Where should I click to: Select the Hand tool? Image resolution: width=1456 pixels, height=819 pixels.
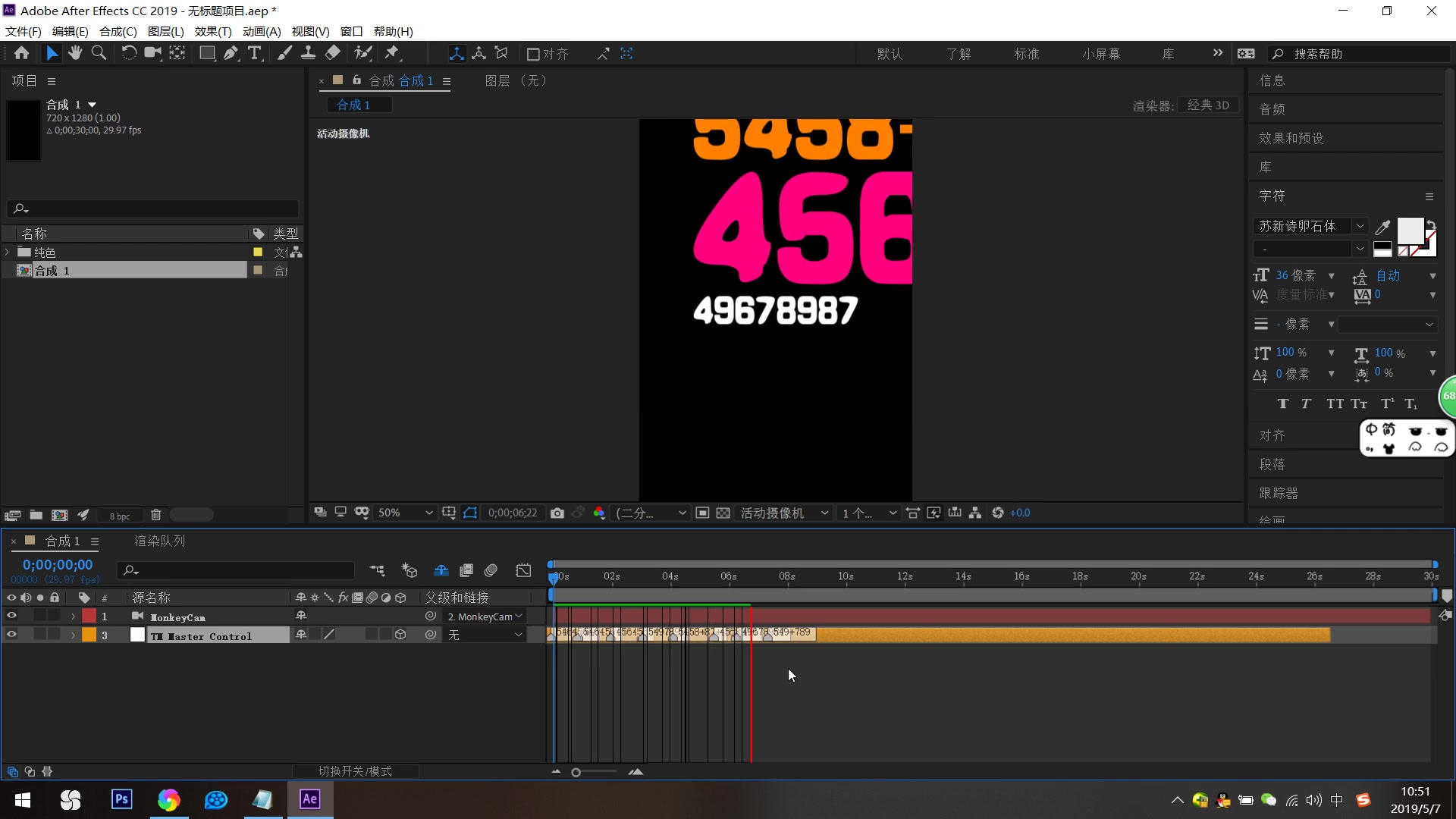coord(74,53)
